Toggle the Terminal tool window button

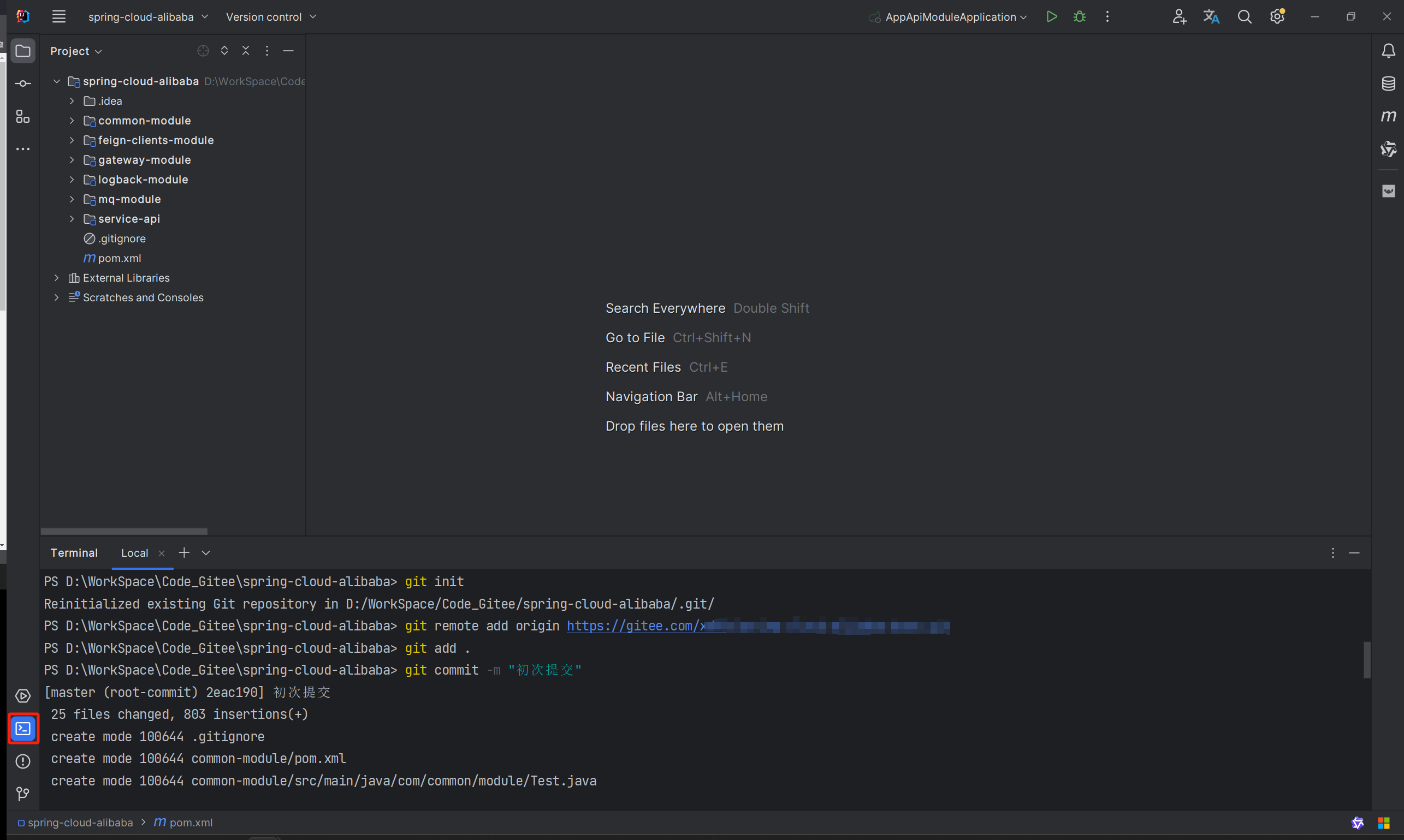point(23,729)
